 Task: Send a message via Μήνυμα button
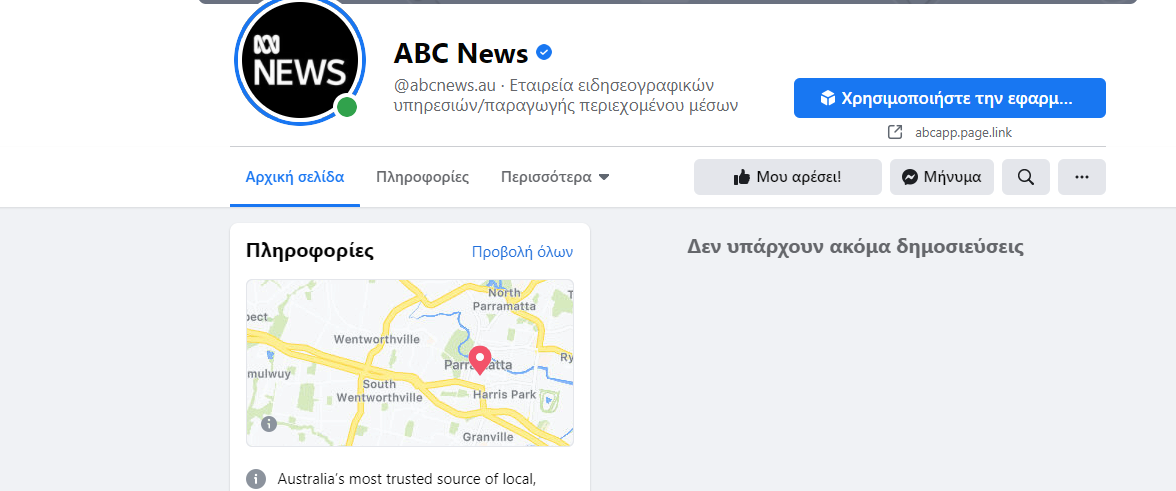coord(941,177)
